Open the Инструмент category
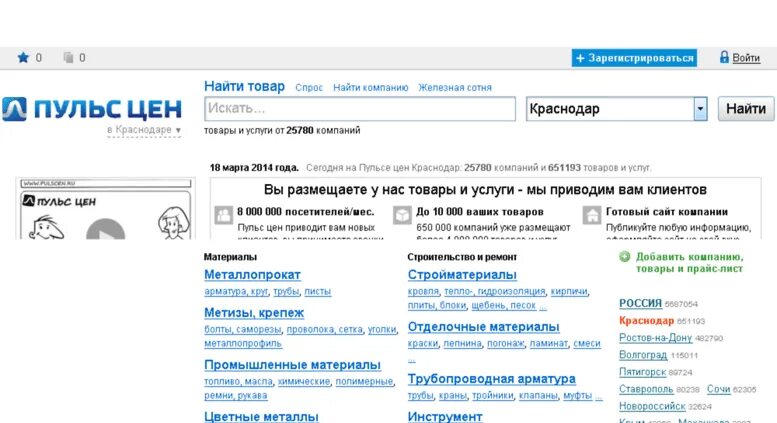Image resolution: width=777 pixels, height=423 pixels. (x=445, y=417)
